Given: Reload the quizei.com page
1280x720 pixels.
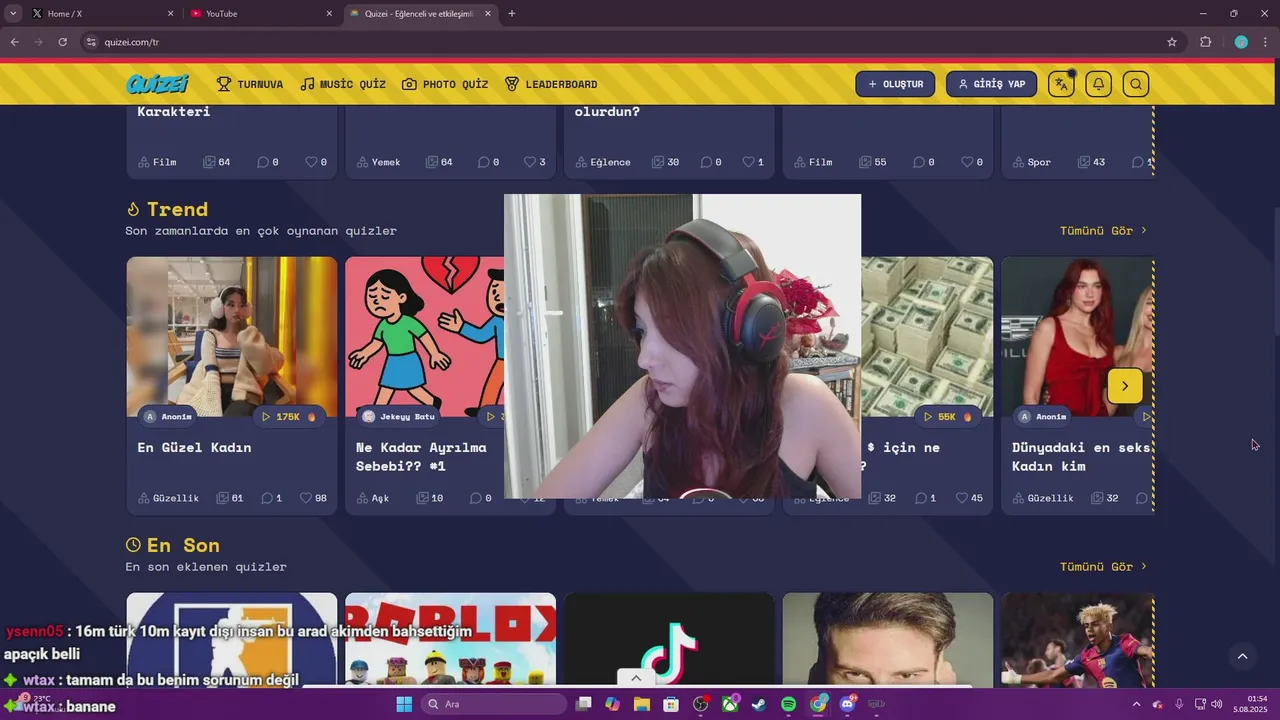Looking at the screenshot, I should pyautogui.click(x=62, y=42).
